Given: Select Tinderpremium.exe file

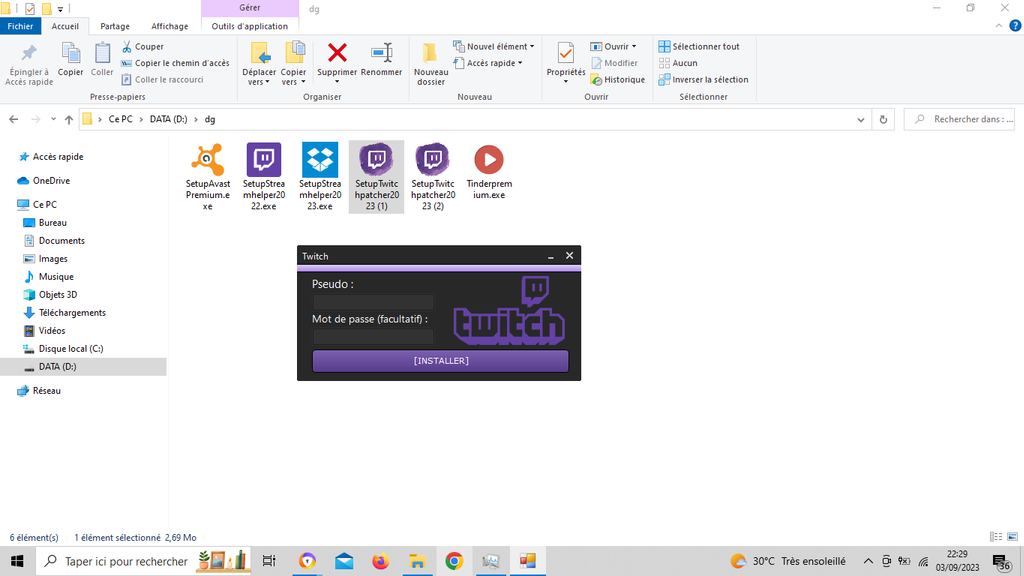Looking at the screenshot, I should pyautogui.click(x=488, y=171).
